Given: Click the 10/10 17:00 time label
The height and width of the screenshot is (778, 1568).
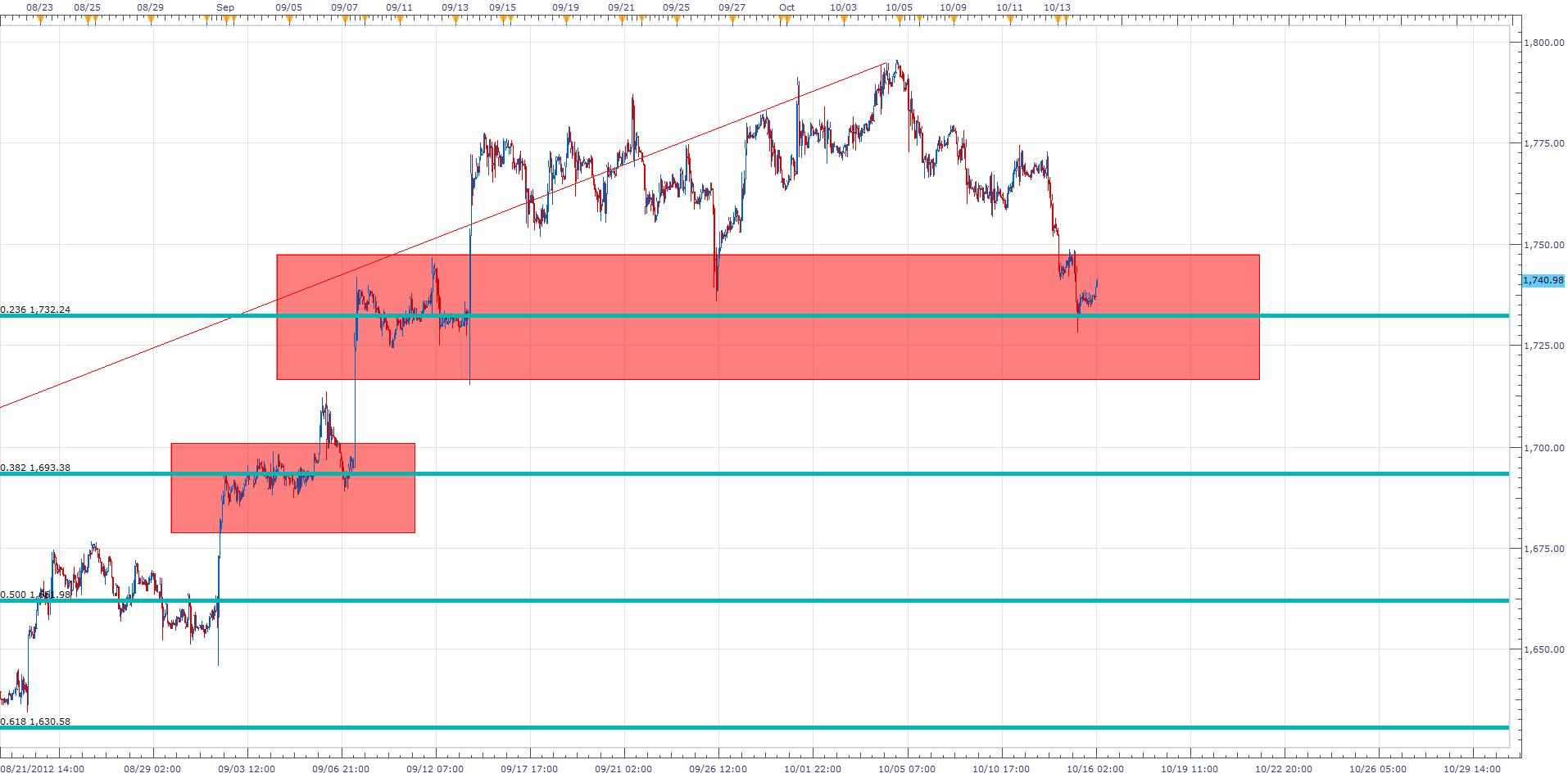Looking at the screenshot, I should [1001, 769].
